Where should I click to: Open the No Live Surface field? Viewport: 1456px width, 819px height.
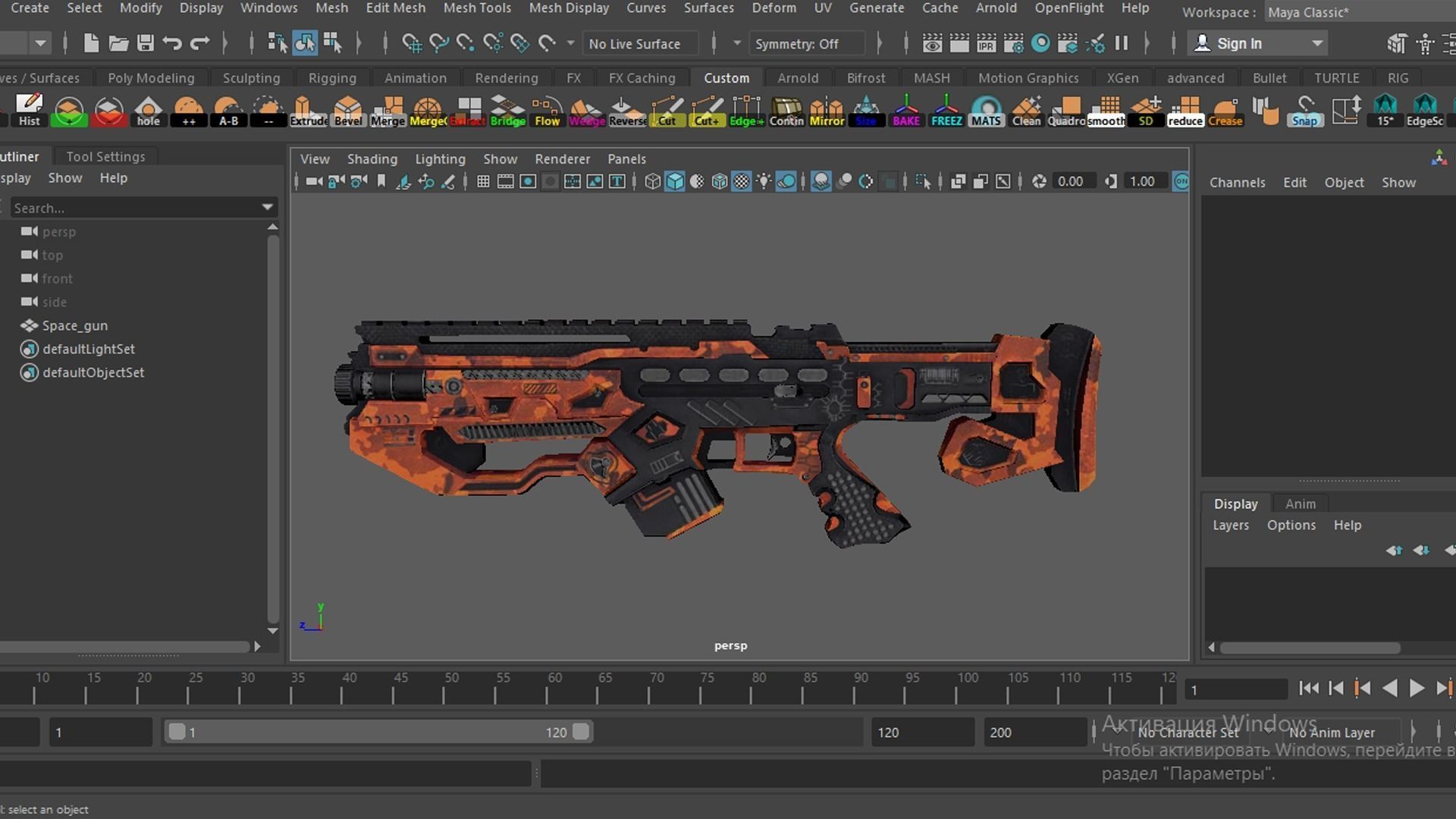coord(642,44)
